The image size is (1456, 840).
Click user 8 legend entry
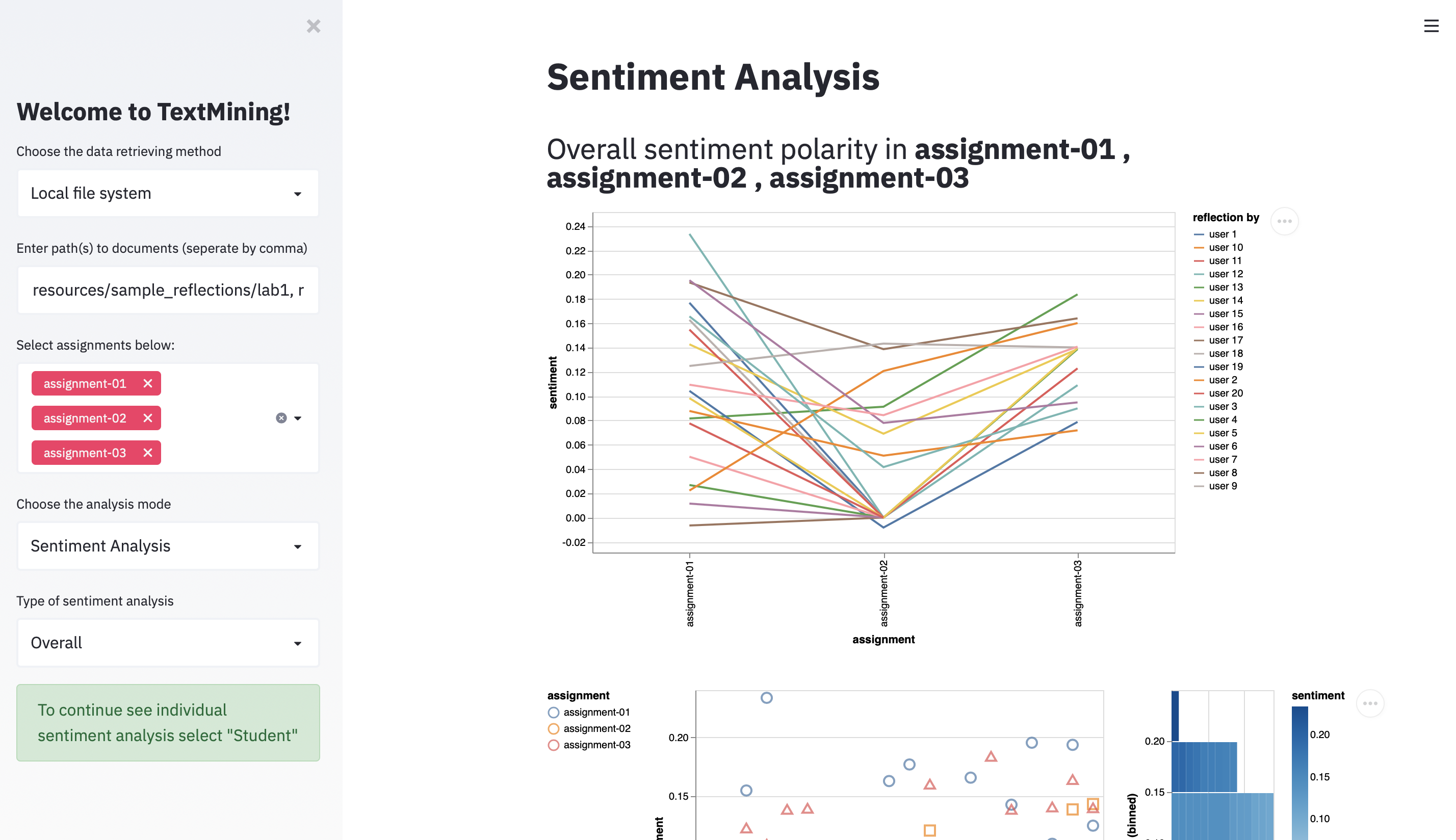pos(1215,473)
